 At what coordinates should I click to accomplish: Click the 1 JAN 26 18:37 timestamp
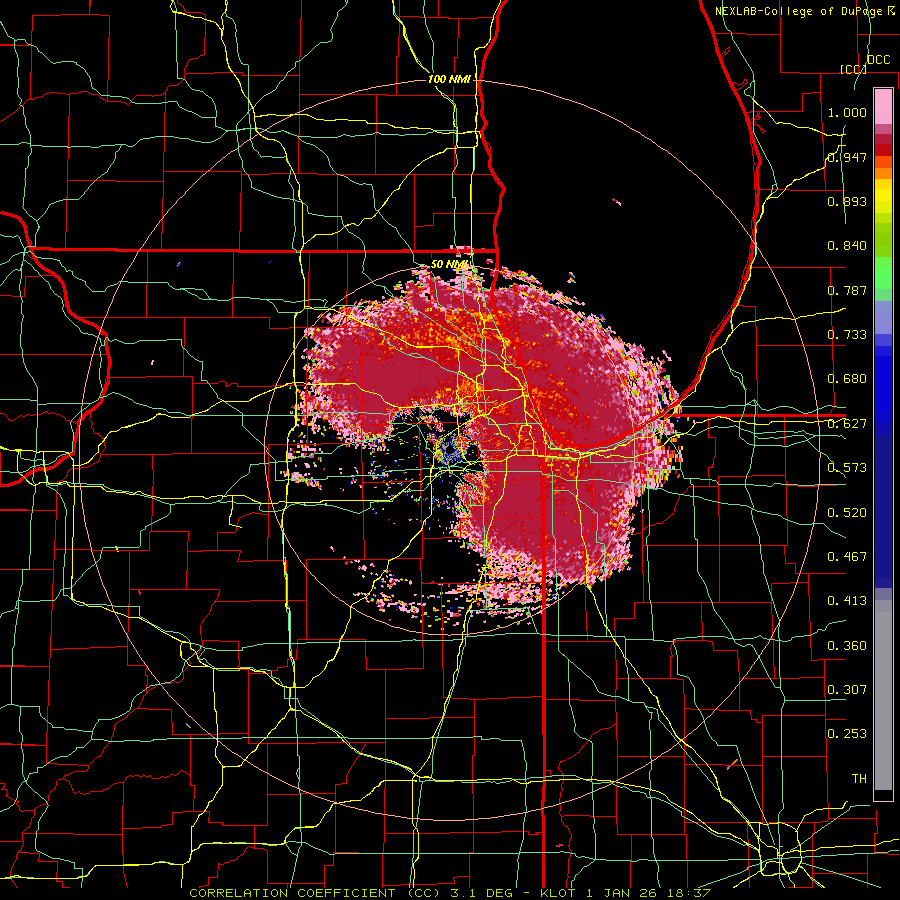tap(648, 893)
